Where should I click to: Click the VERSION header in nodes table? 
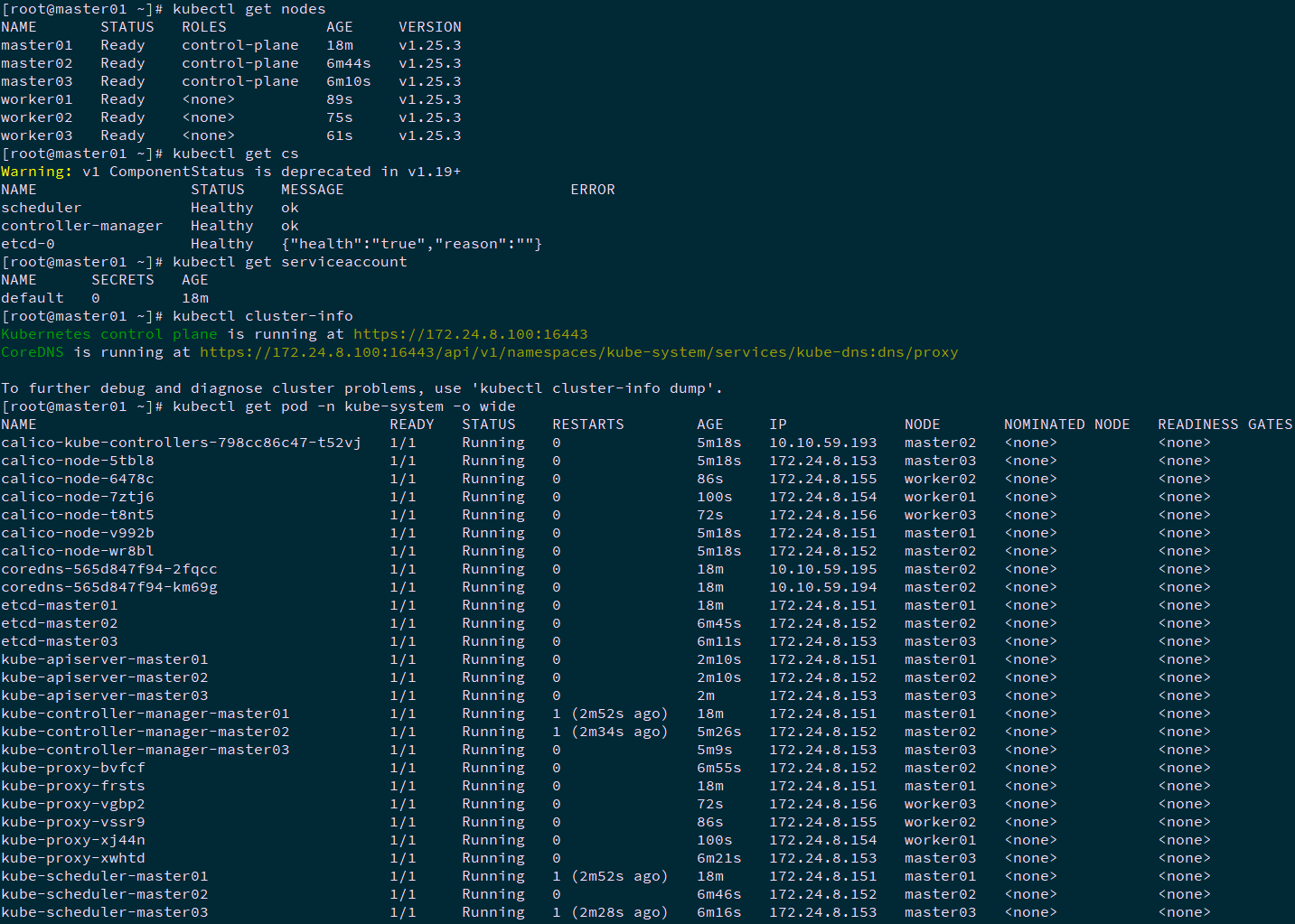pos(429,27)
